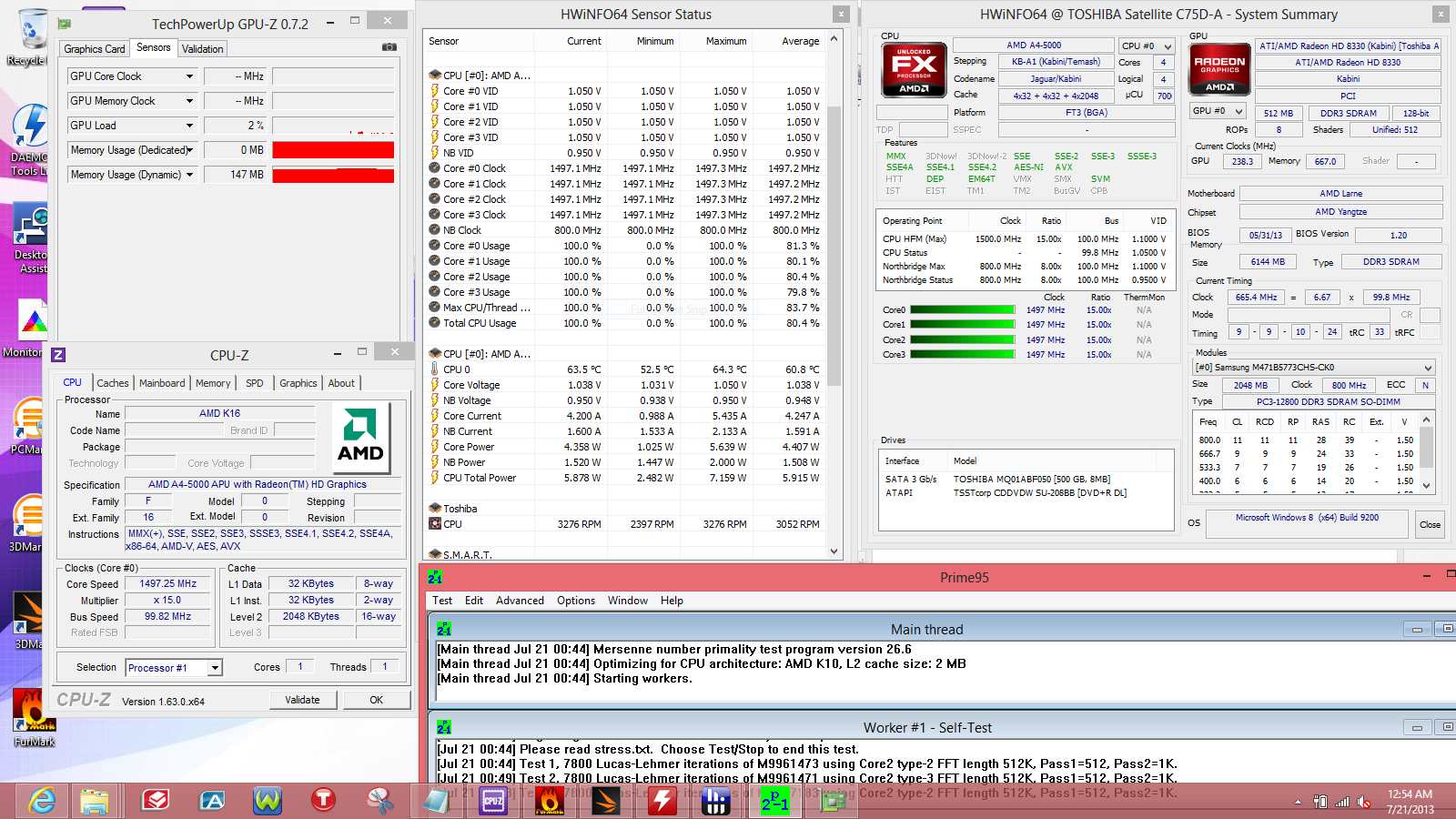
Task: Open Memory Usage (Dynamic) dropdown
Action: [190, 175]
